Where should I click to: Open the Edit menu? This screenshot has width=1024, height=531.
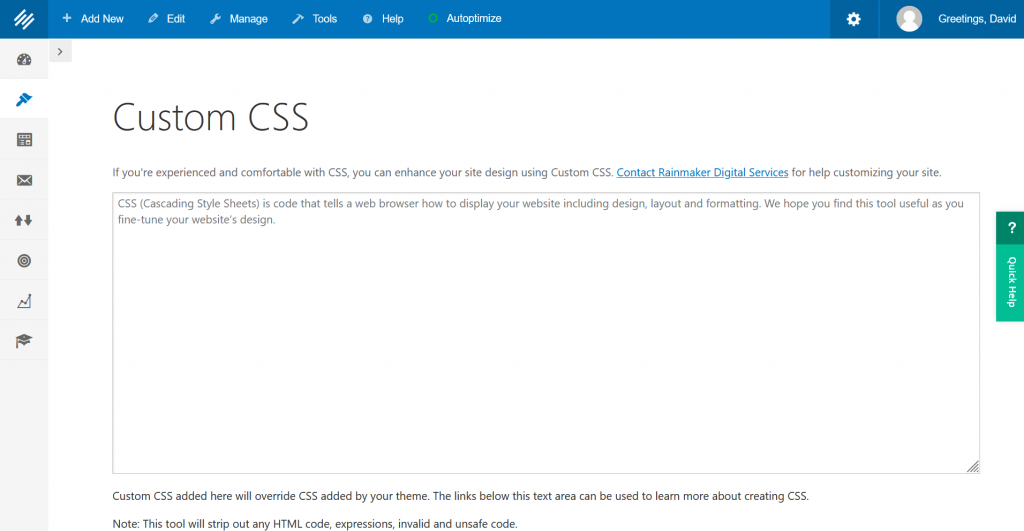click(167, 19)
